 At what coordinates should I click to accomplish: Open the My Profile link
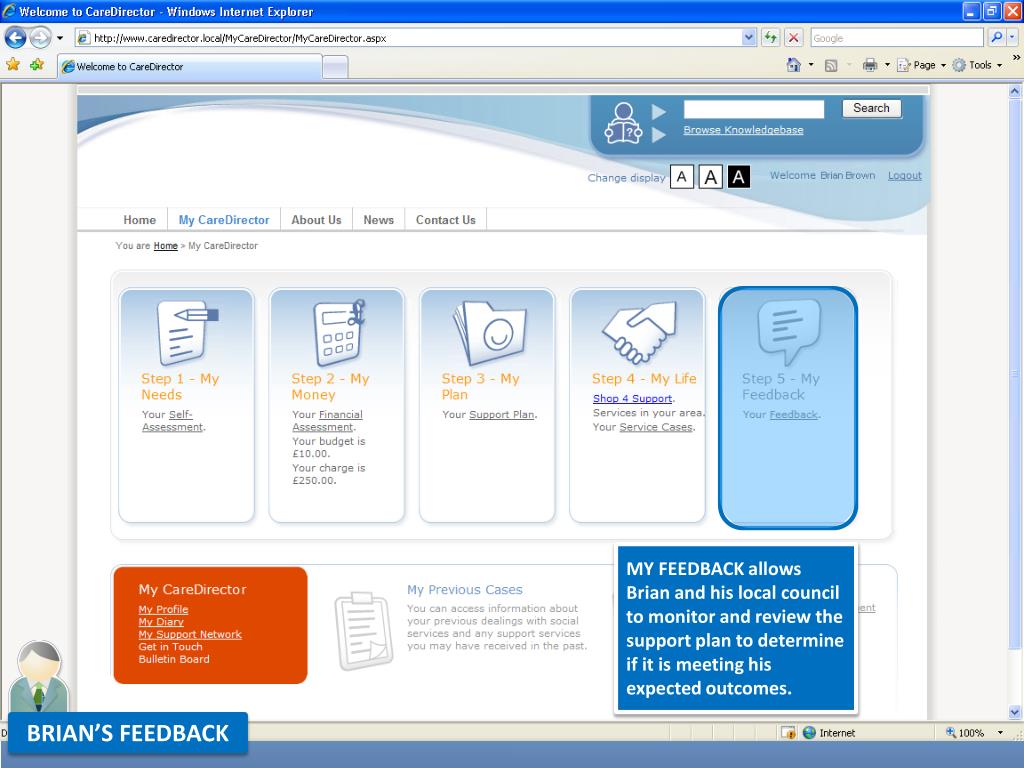pyautogui.click(x=163, y=609)
